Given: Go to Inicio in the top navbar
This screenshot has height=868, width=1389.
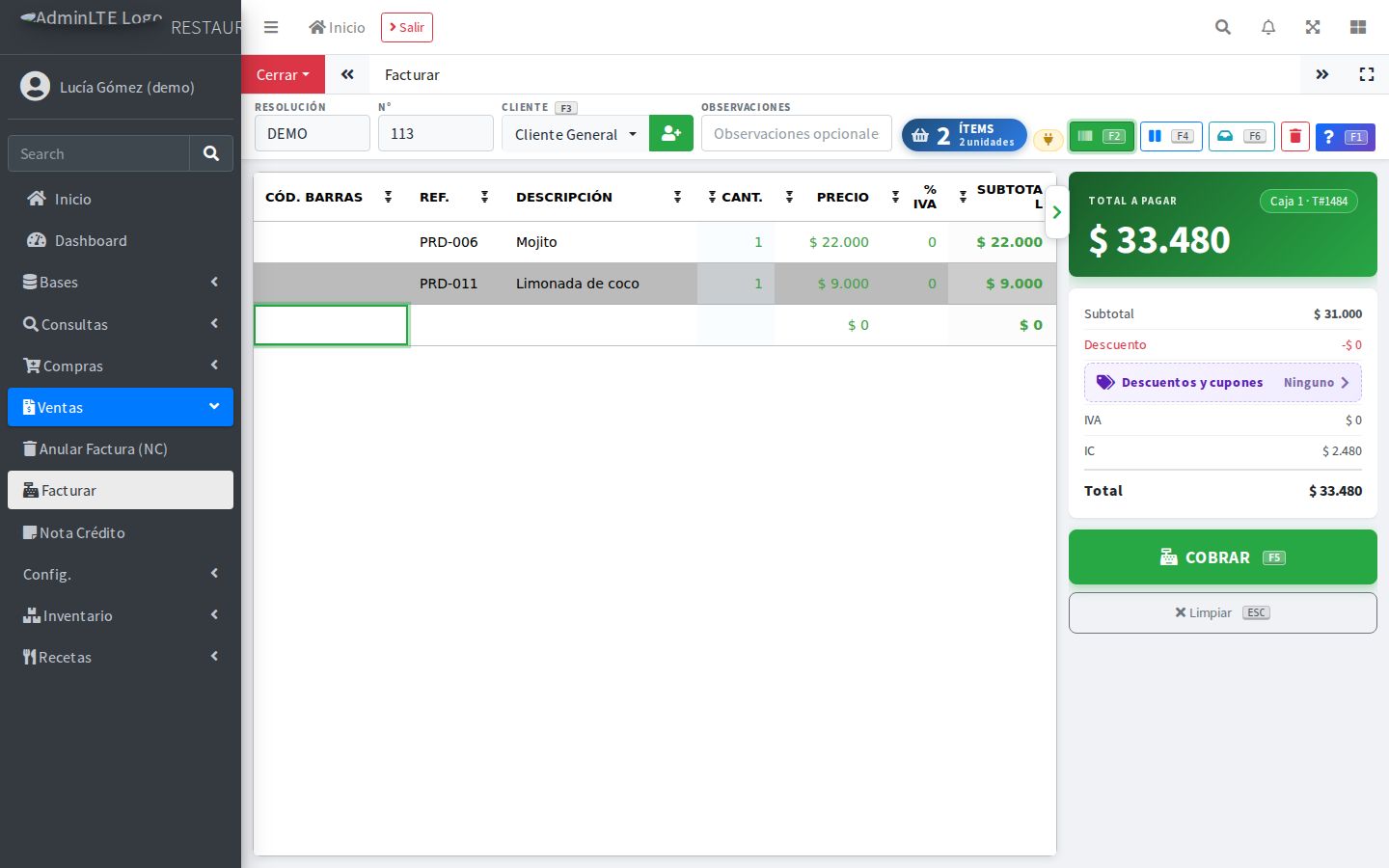Looking at the screenshot, I should (x=337, y=27).
